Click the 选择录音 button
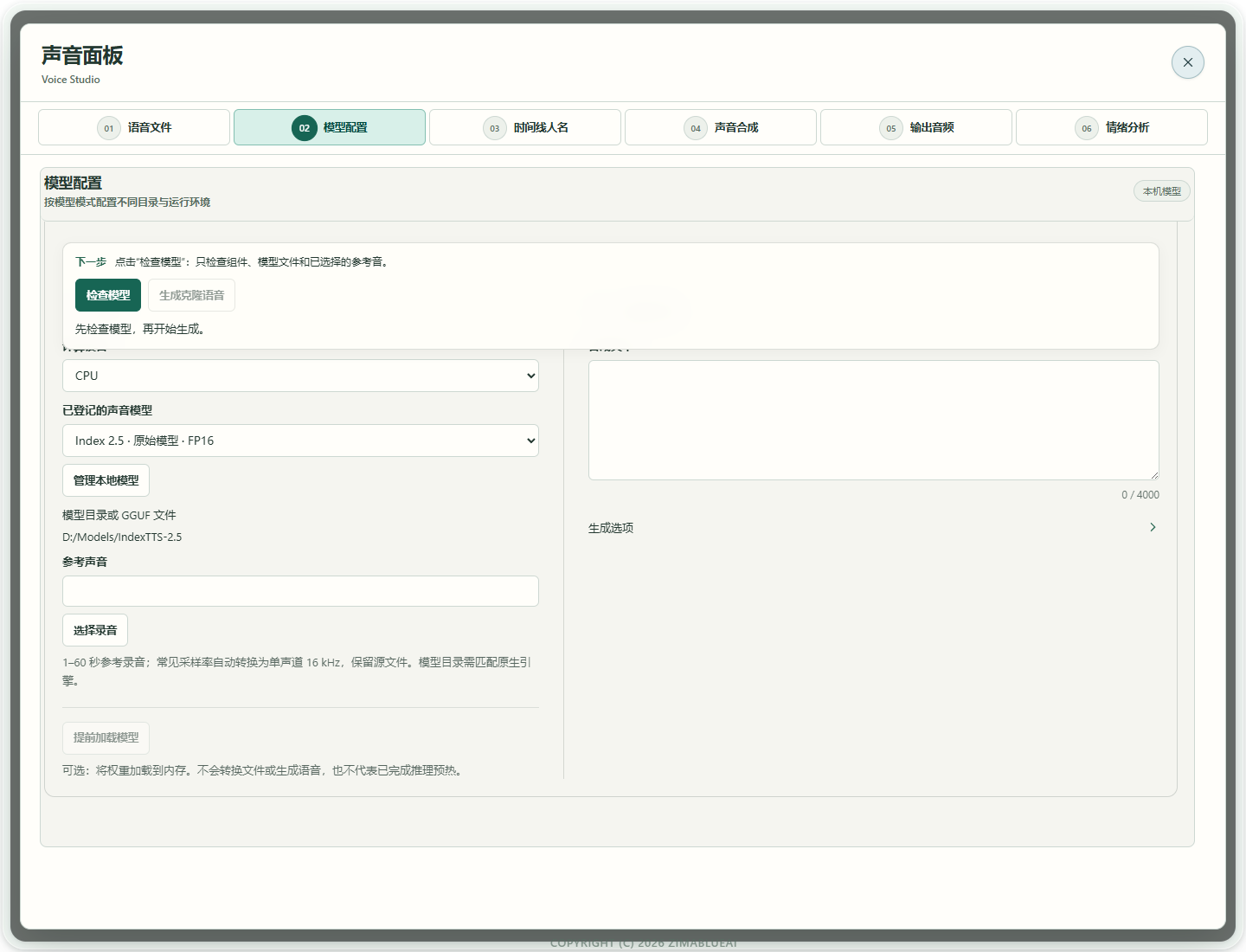The height and width of the screenshot is (952, 1246). pos(95,630)
